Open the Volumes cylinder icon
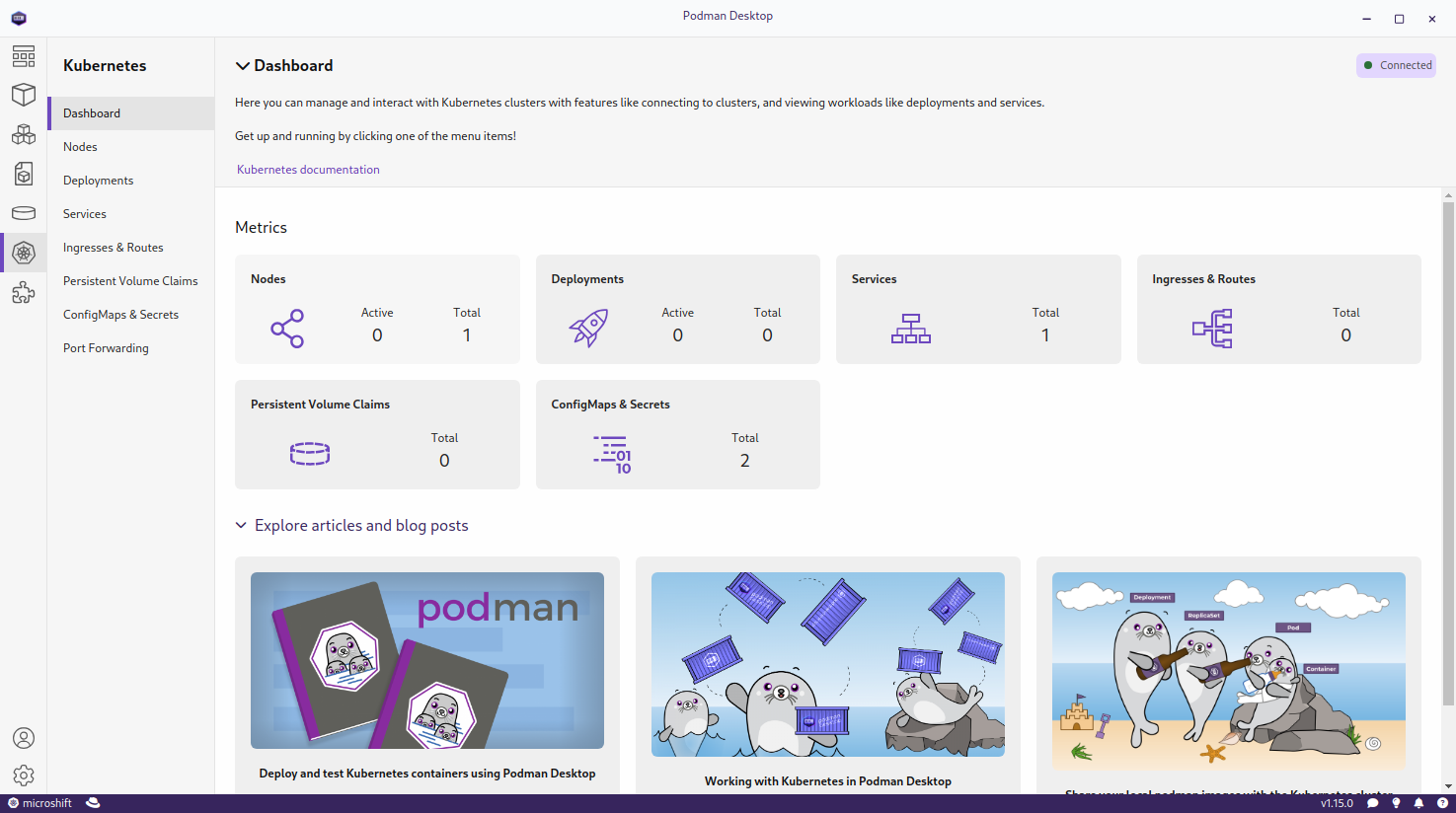The height and width of the screenshot is (813, 1456). [24, 213]
